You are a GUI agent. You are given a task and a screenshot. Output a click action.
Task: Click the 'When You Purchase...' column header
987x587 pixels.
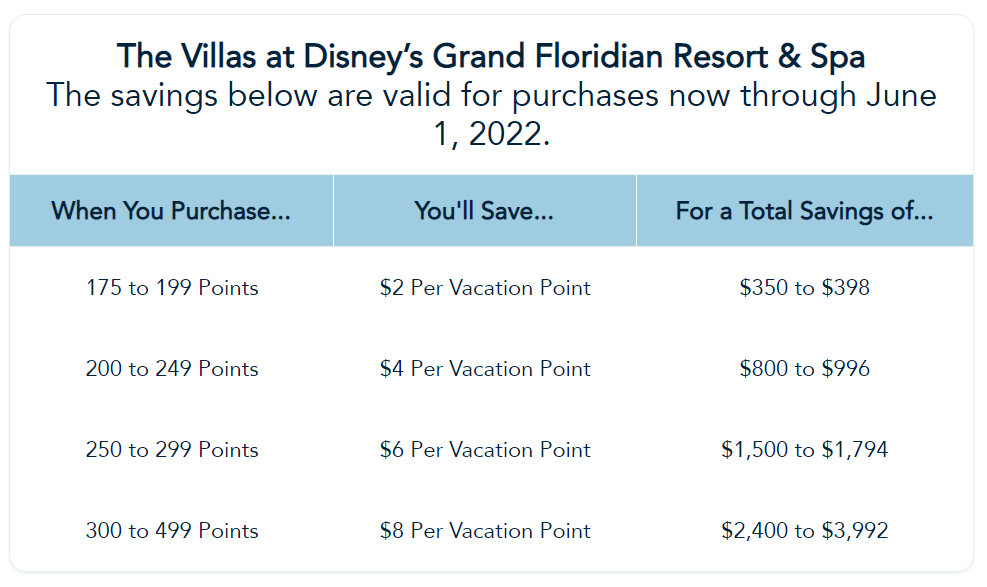pos(171,211)
